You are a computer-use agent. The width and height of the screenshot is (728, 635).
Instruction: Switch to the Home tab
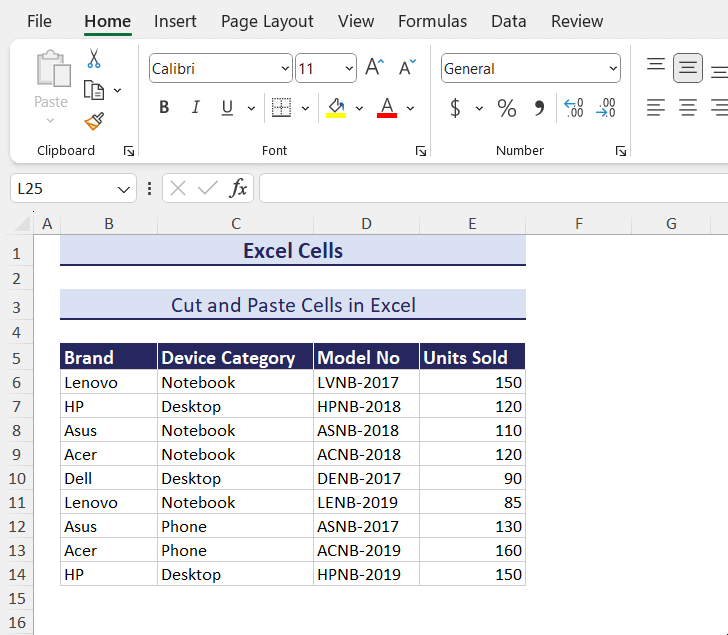tap(108, 21)
